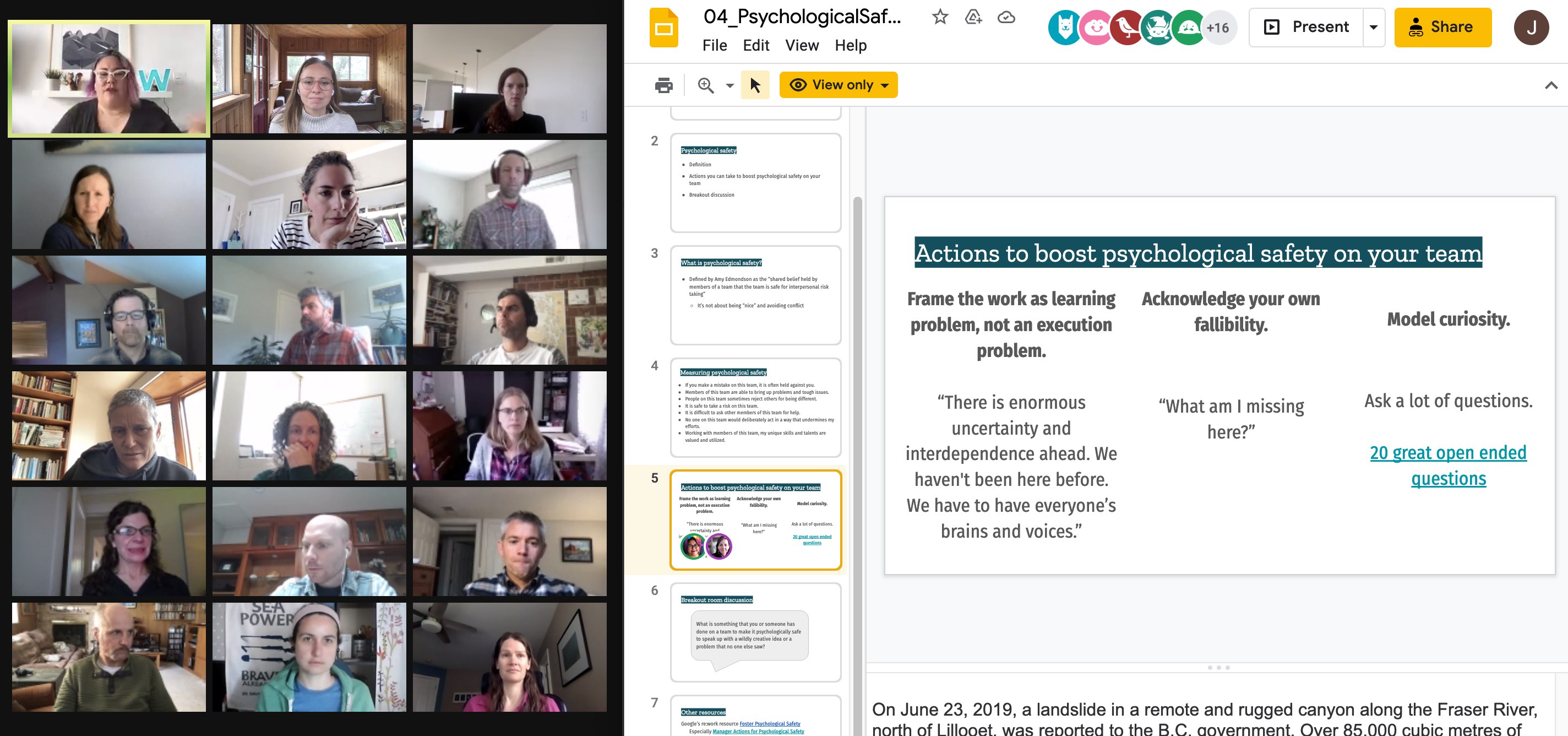Image resolution: width=1568 pixels, height=736 pixels.
Task: Open the blue cat collaborator avatar
Action: [1065, 28]
